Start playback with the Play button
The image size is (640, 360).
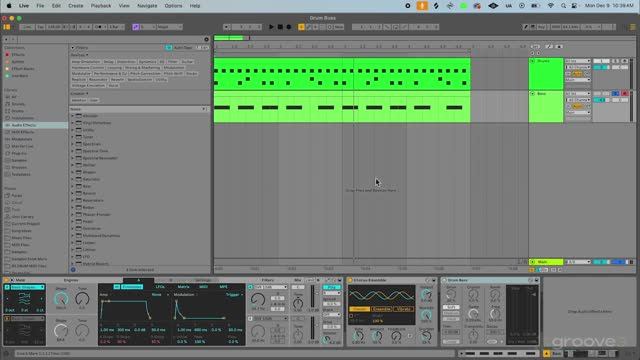point(271,27)
